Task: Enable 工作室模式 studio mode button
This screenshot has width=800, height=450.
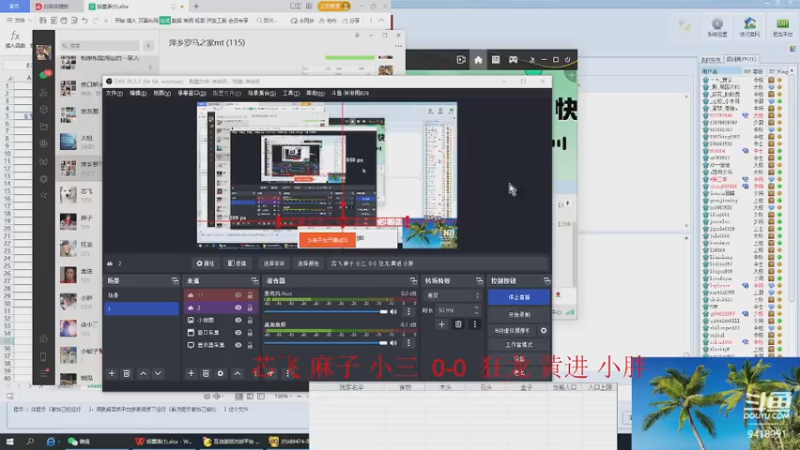Action: click(519, 345)
